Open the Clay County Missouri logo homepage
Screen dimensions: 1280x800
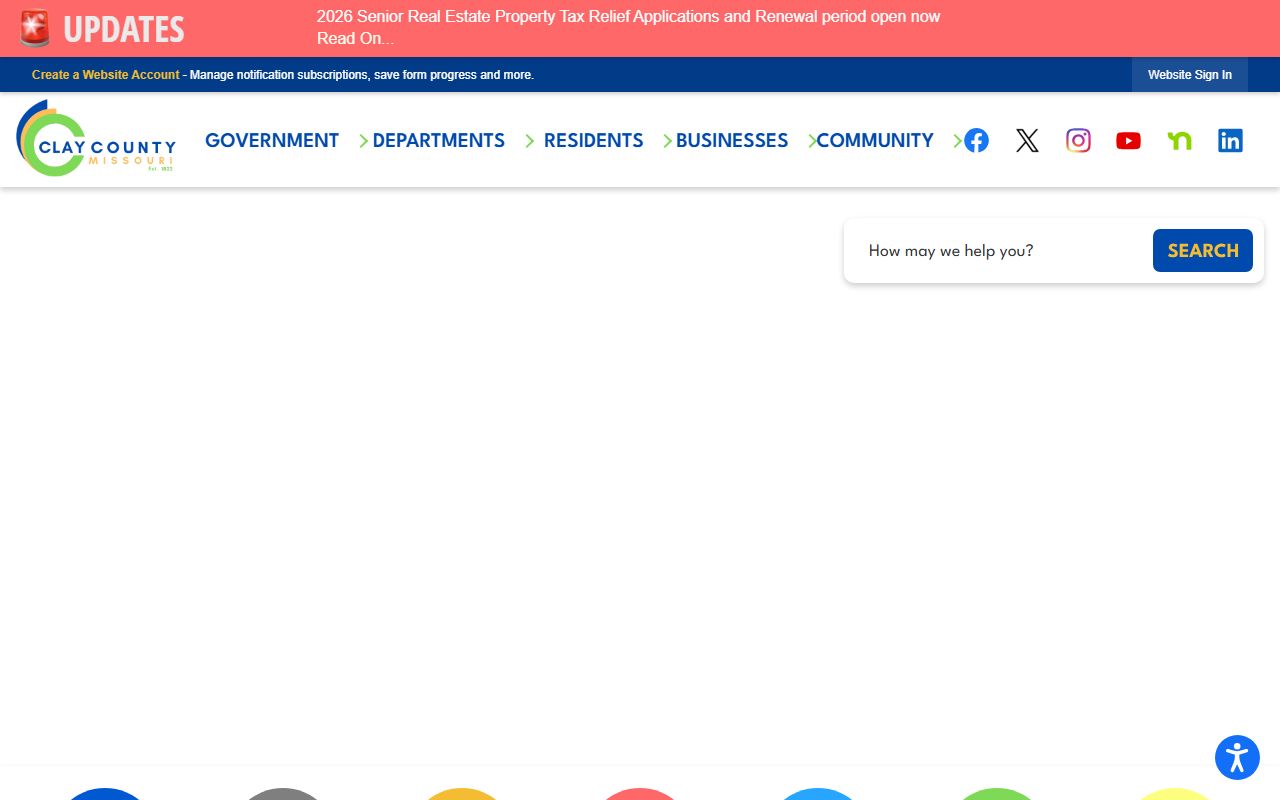pos(96,138)
